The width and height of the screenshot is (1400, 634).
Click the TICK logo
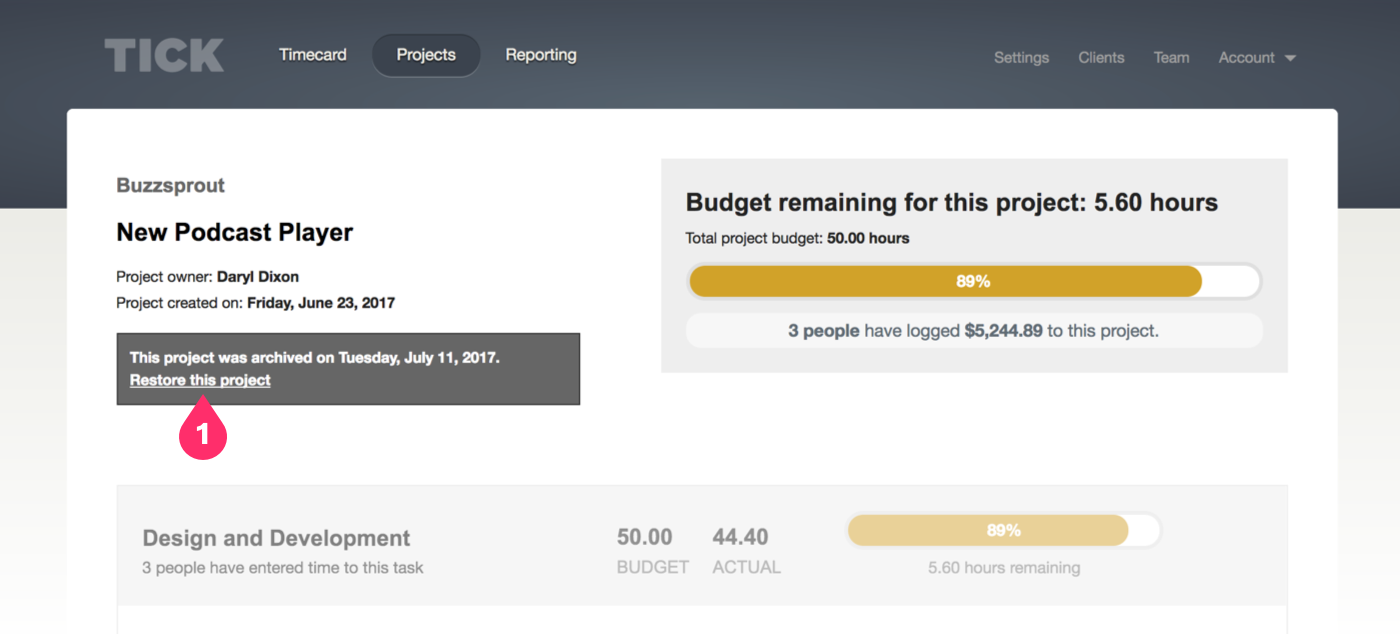point(163,56)
